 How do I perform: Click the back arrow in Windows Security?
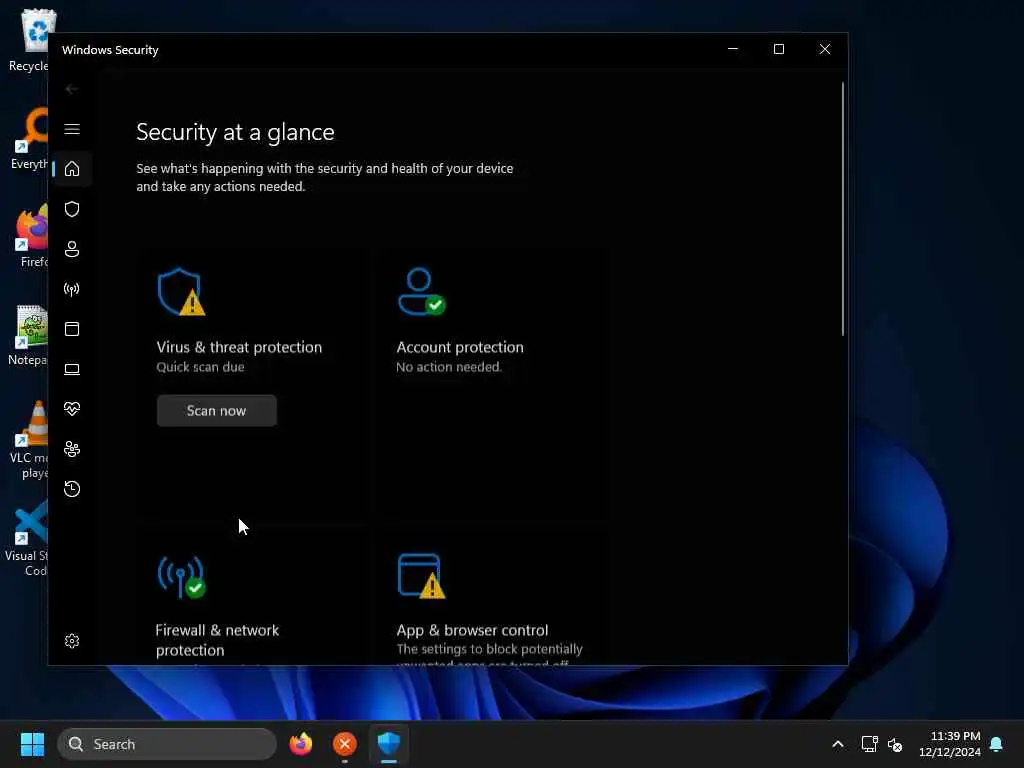(72, 89)
